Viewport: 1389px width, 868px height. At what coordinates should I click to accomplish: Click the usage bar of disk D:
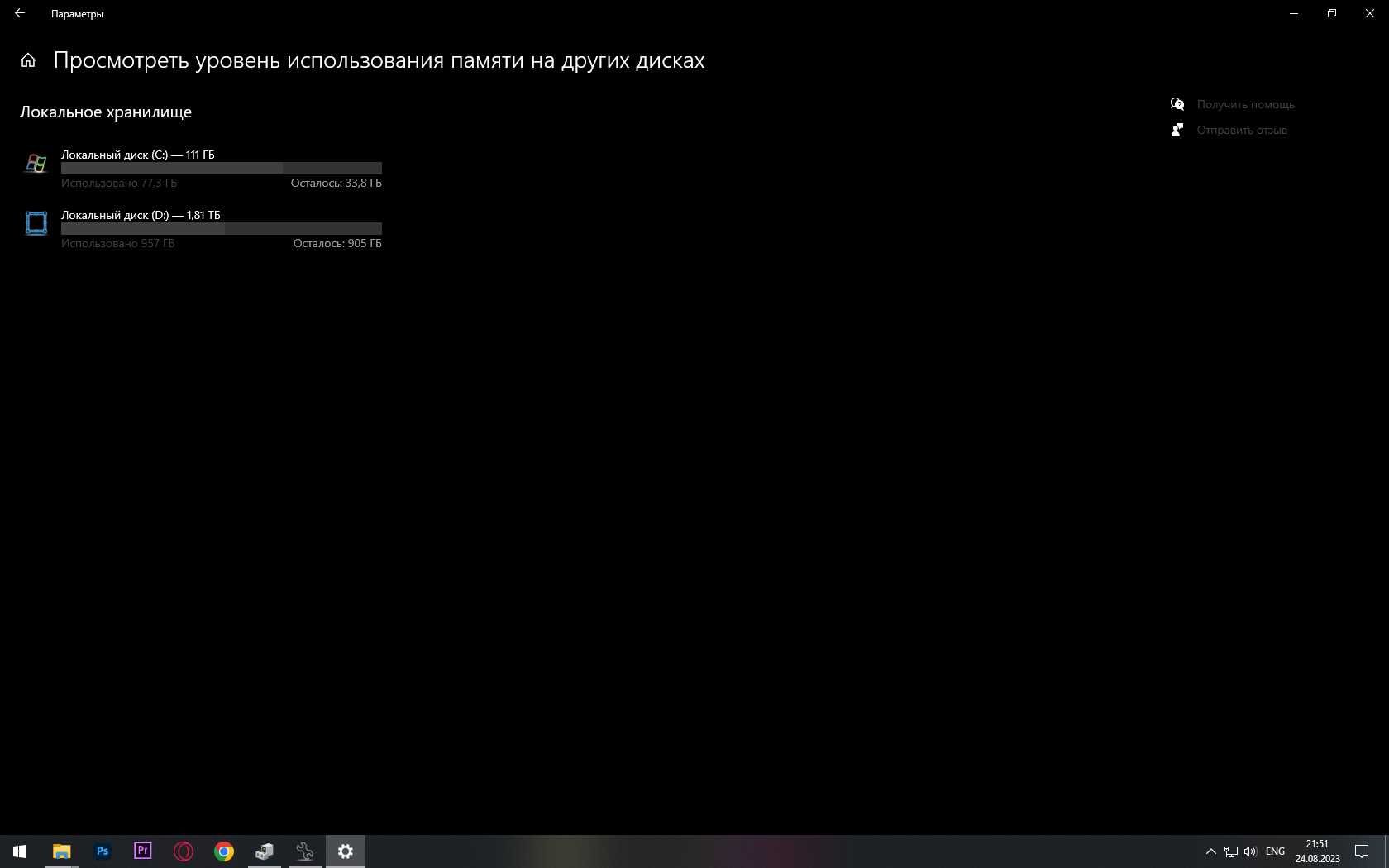click(x=222, y=228)
